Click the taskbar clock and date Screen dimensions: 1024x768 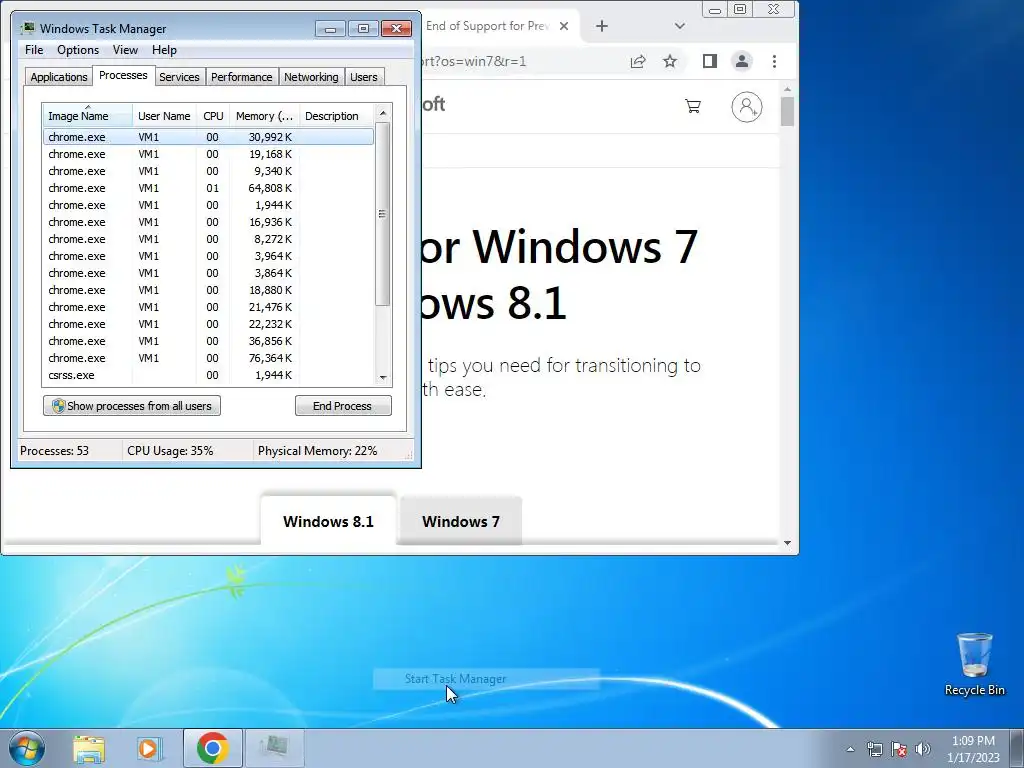click(973, 749)
